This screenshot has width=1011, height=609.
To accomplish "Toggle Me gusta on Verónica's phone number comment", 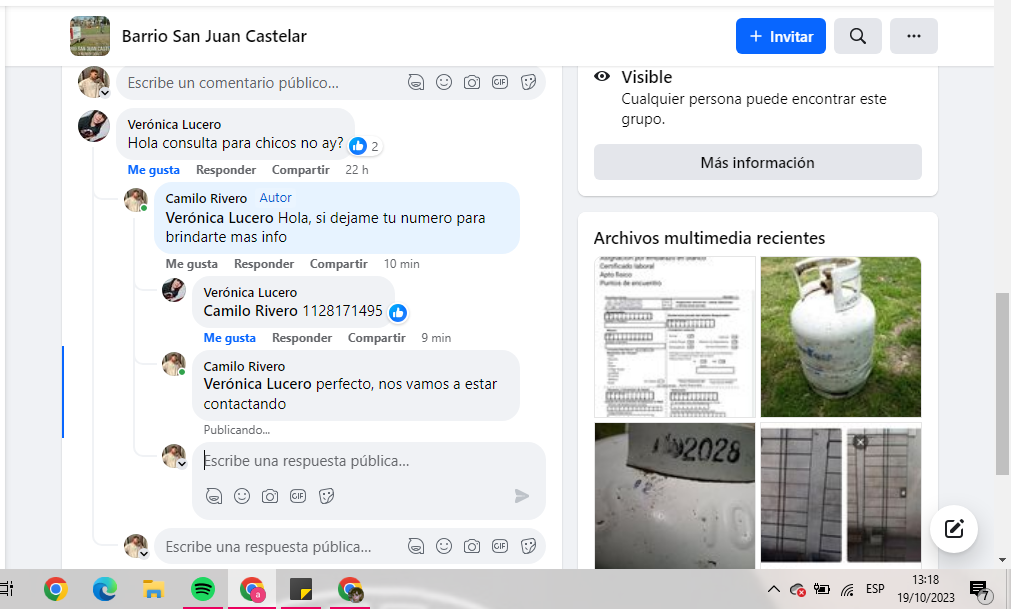I will pos(230,338).
